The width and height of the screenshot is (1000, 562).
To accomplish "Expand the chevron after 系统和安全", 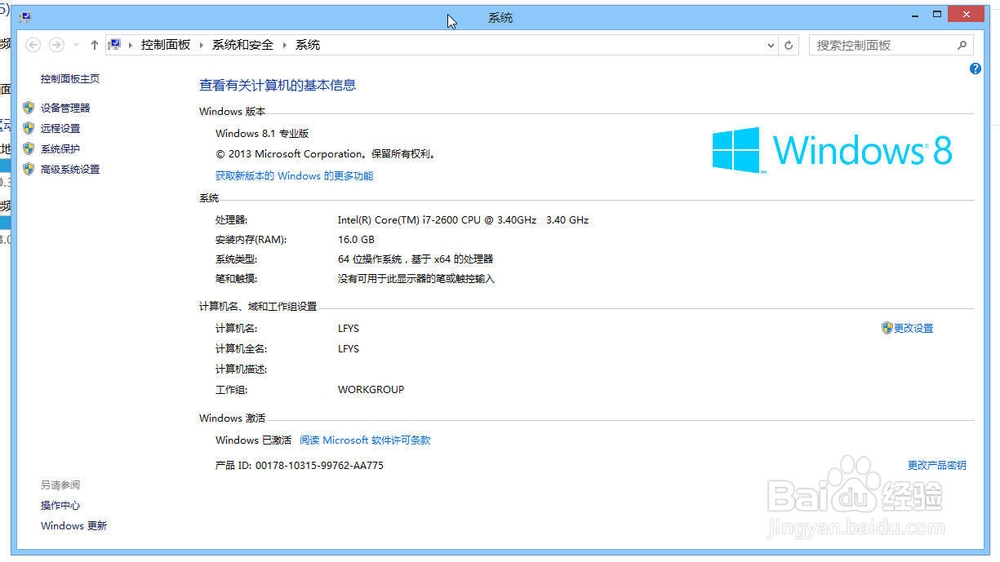I will [284, 45].
